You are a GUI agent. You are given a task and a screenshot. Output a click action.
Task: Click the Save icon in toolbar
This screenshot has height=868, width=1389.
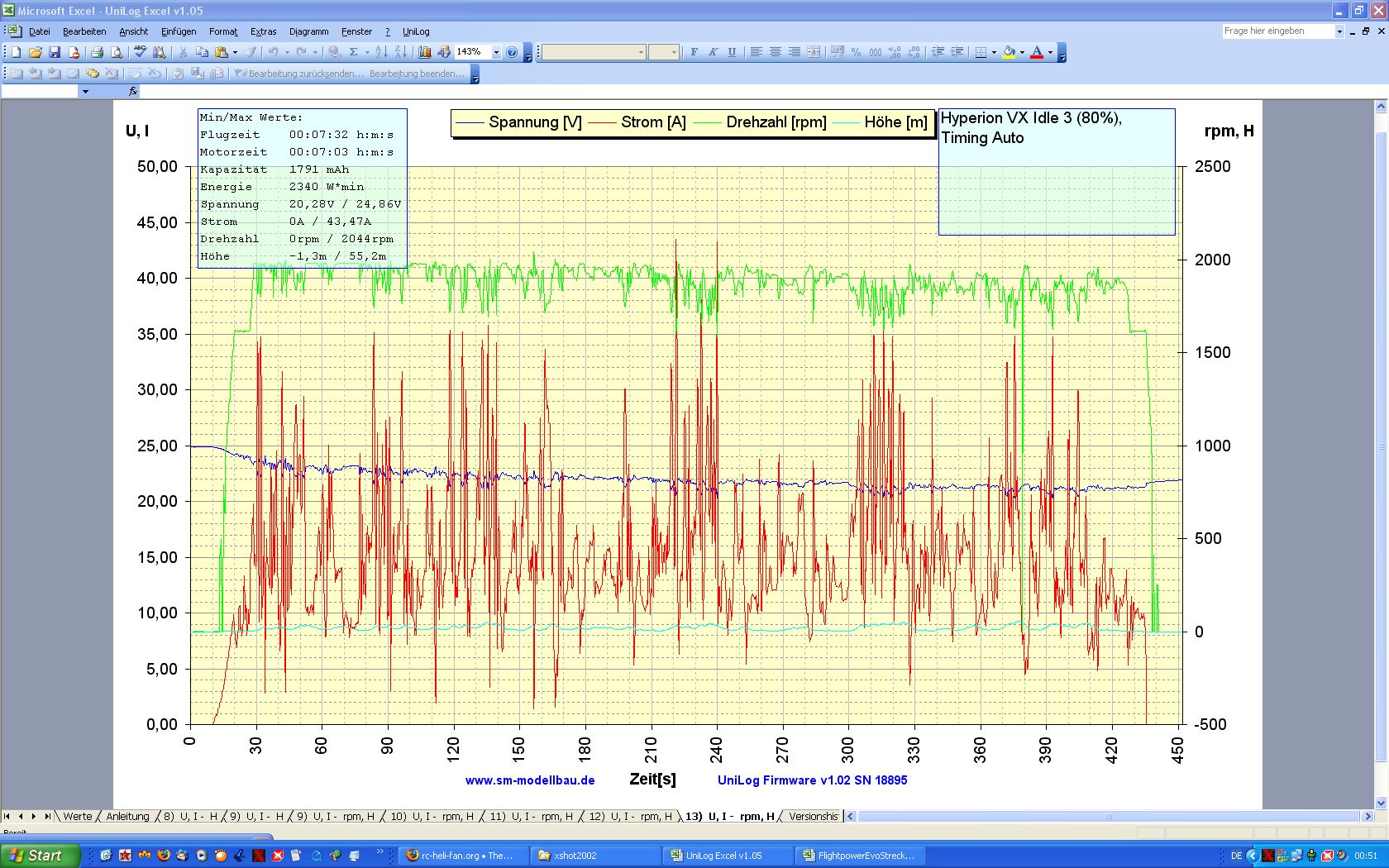coord(55,52)
